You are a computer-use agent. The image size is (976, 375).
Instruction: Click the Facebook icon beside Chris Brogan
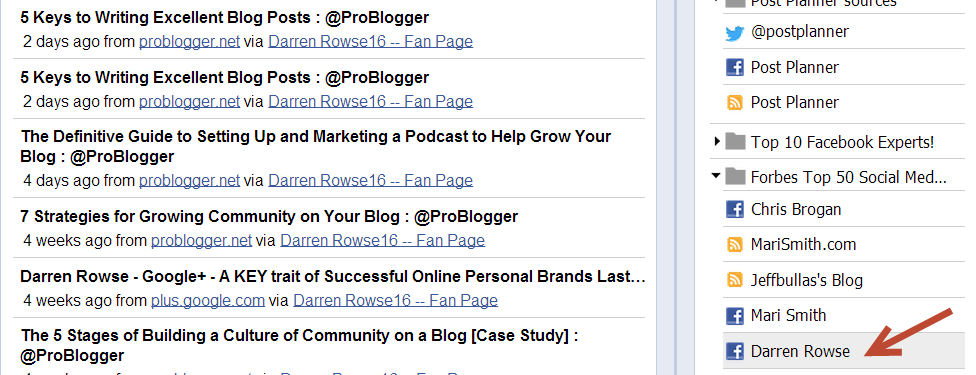coord(735,209)
